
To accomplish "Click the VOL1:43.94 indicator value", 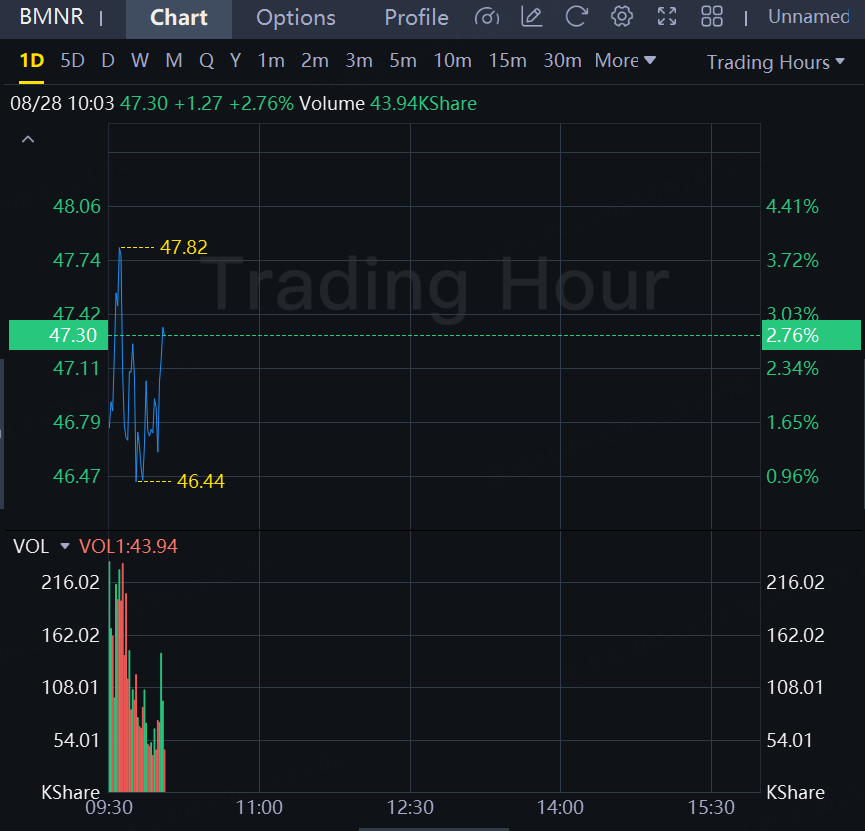I will (129, 546).
